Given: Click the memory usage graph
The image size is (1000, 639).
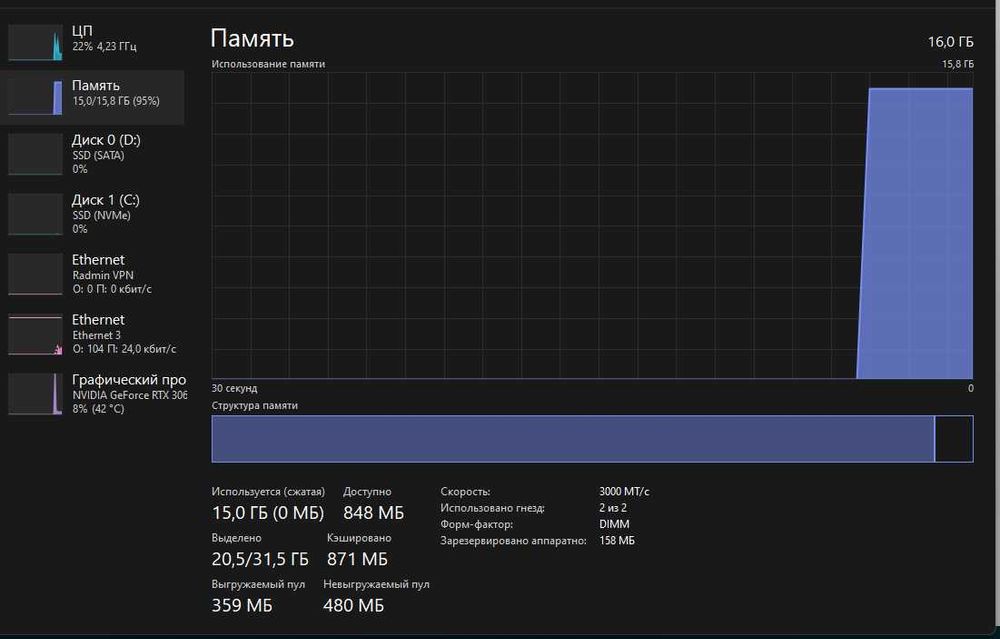Looking at the screenshot, I should pos(592,225).
